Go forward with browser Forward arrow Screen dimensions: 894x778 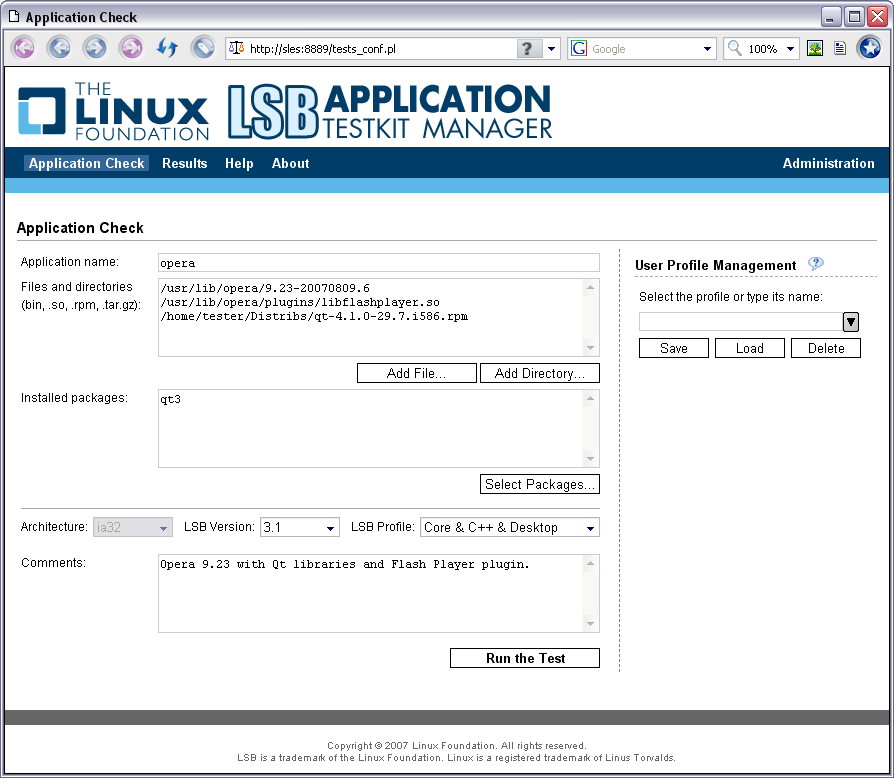coord(95,48)
